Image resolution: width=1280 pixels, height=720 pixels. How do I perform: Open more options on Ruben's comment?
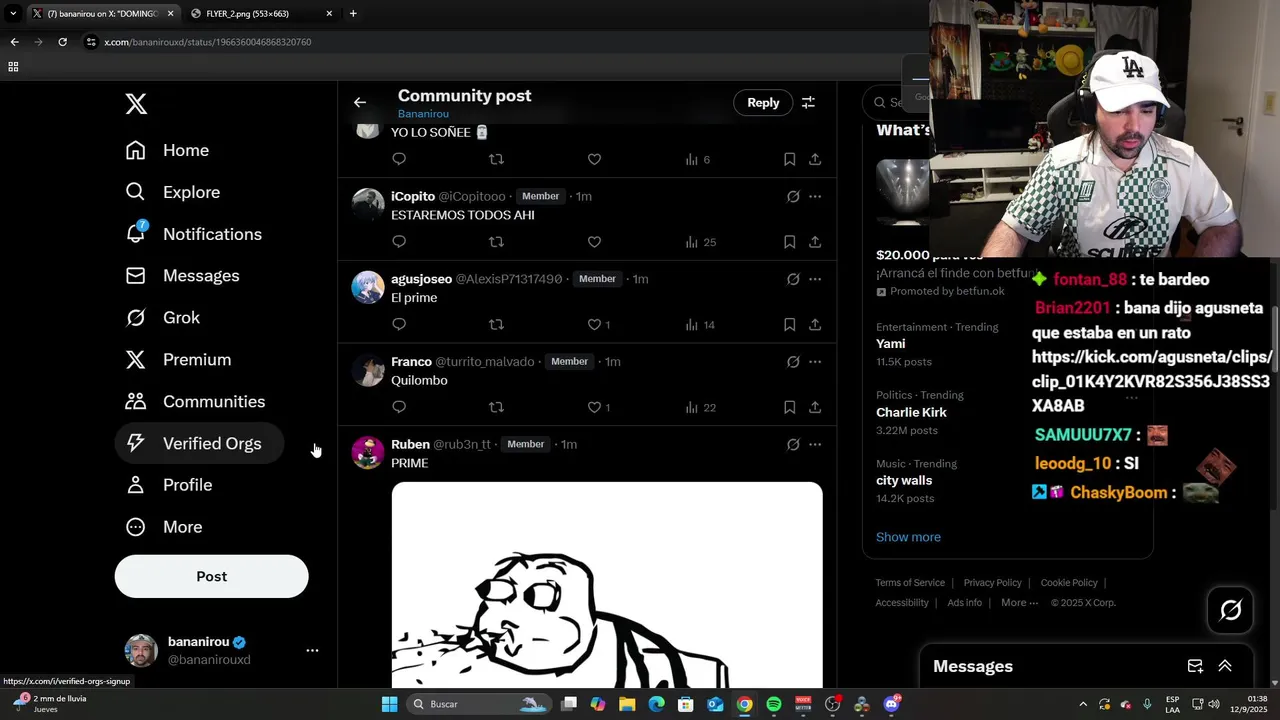click(x=815, y=444)
